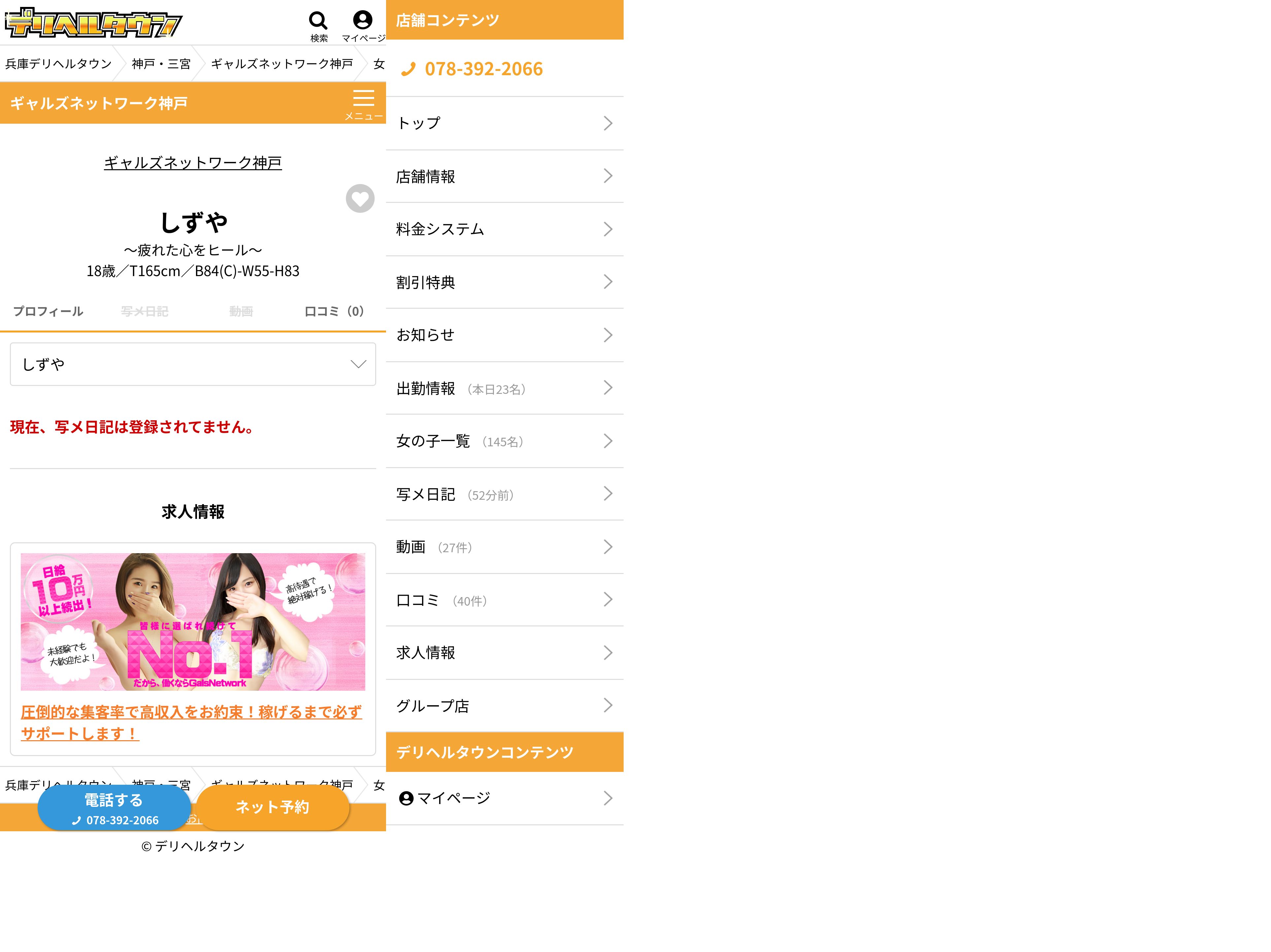Open the しずや dropdown selector
1271x952 pixels.
[193, 364]
